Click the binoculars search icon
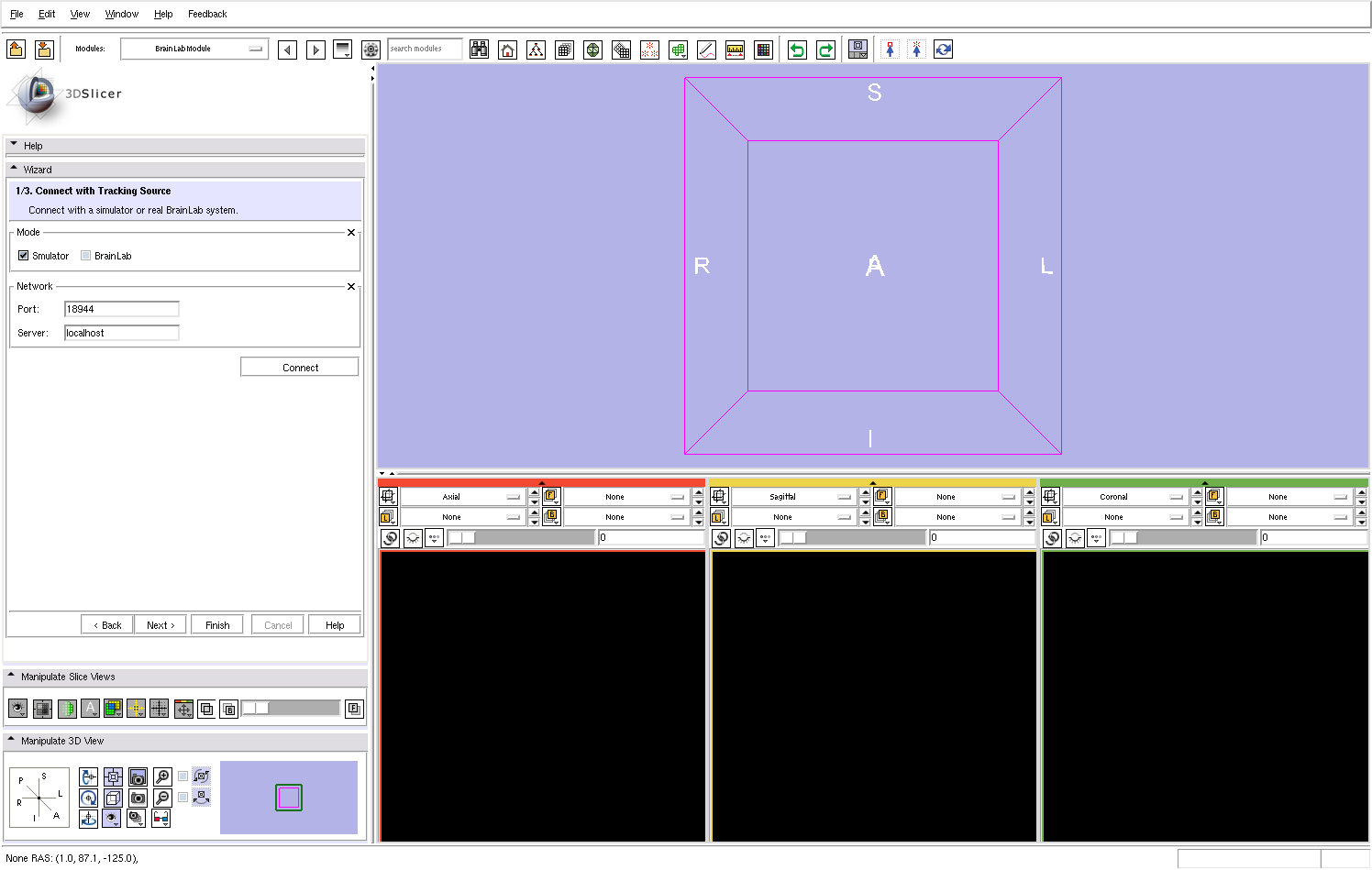Viewport: 1372px width, 870px height. point(479,50)
